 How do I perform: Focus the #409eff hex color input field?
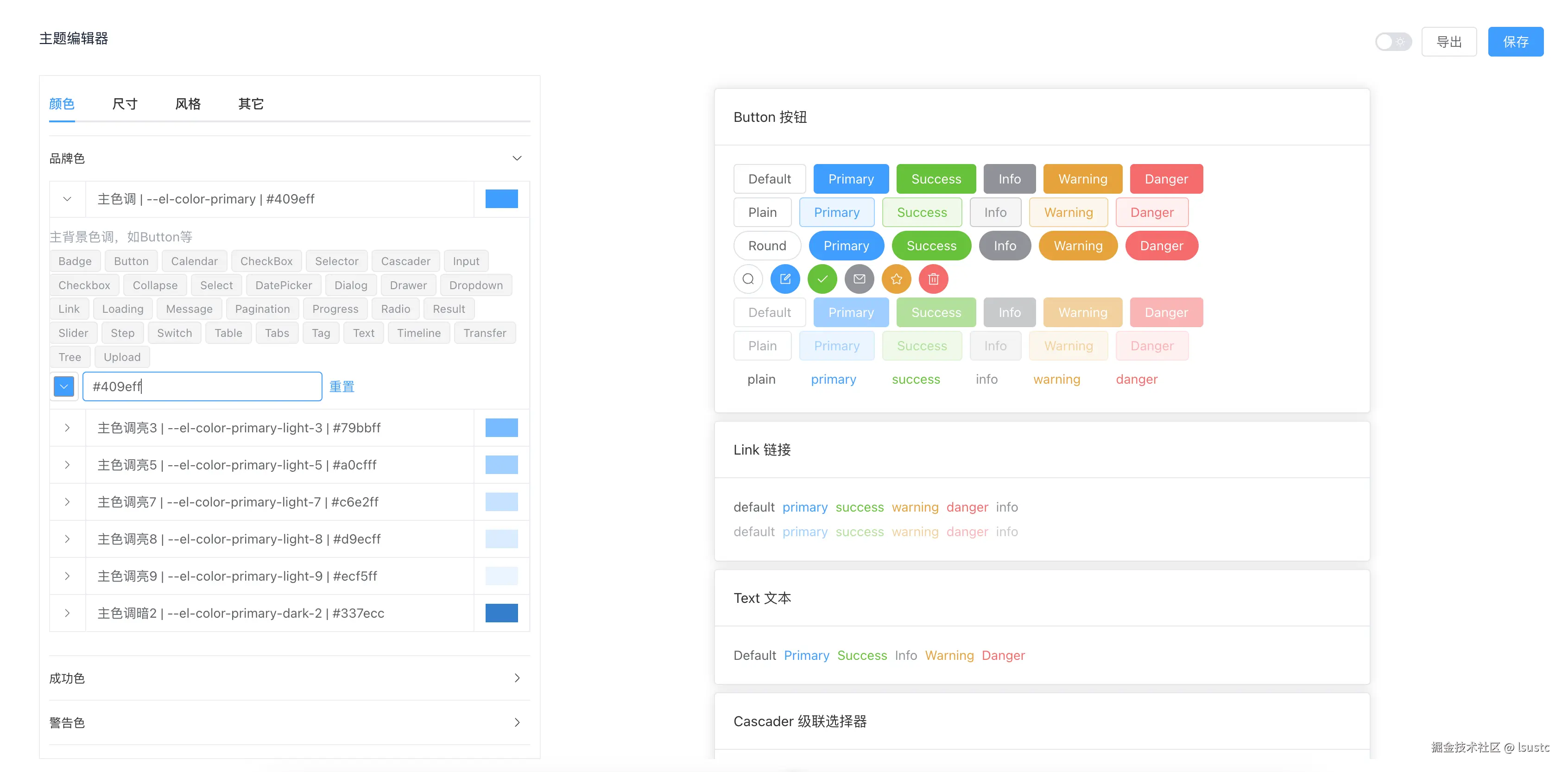pos(202,386)
